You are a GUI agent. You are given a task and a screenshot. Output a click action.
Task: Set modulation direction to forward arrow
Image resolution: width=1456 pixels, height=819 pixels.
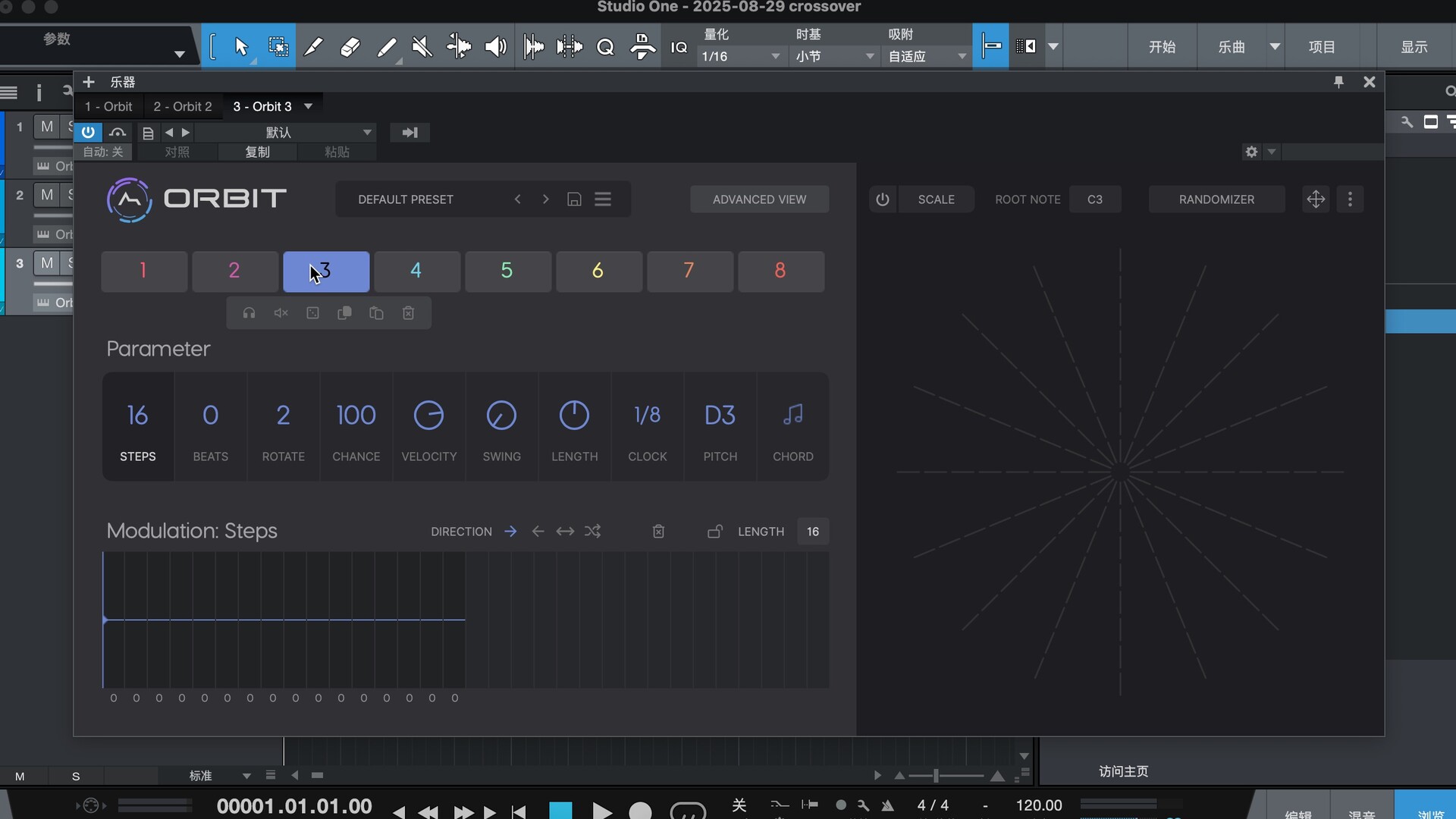coord(510,532)
